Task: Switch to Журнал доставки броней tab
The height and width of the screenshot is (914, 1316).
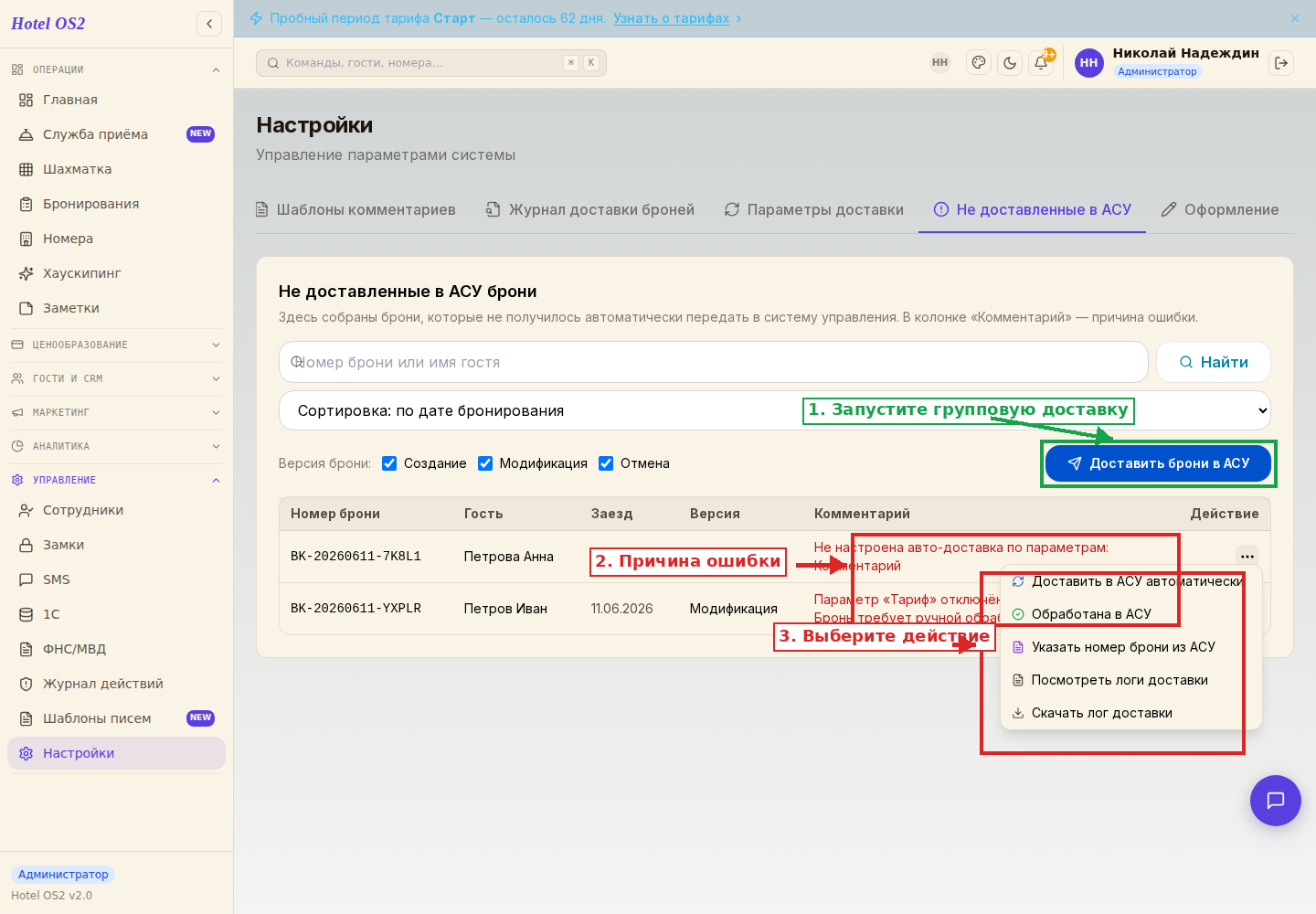Action: 589,209
